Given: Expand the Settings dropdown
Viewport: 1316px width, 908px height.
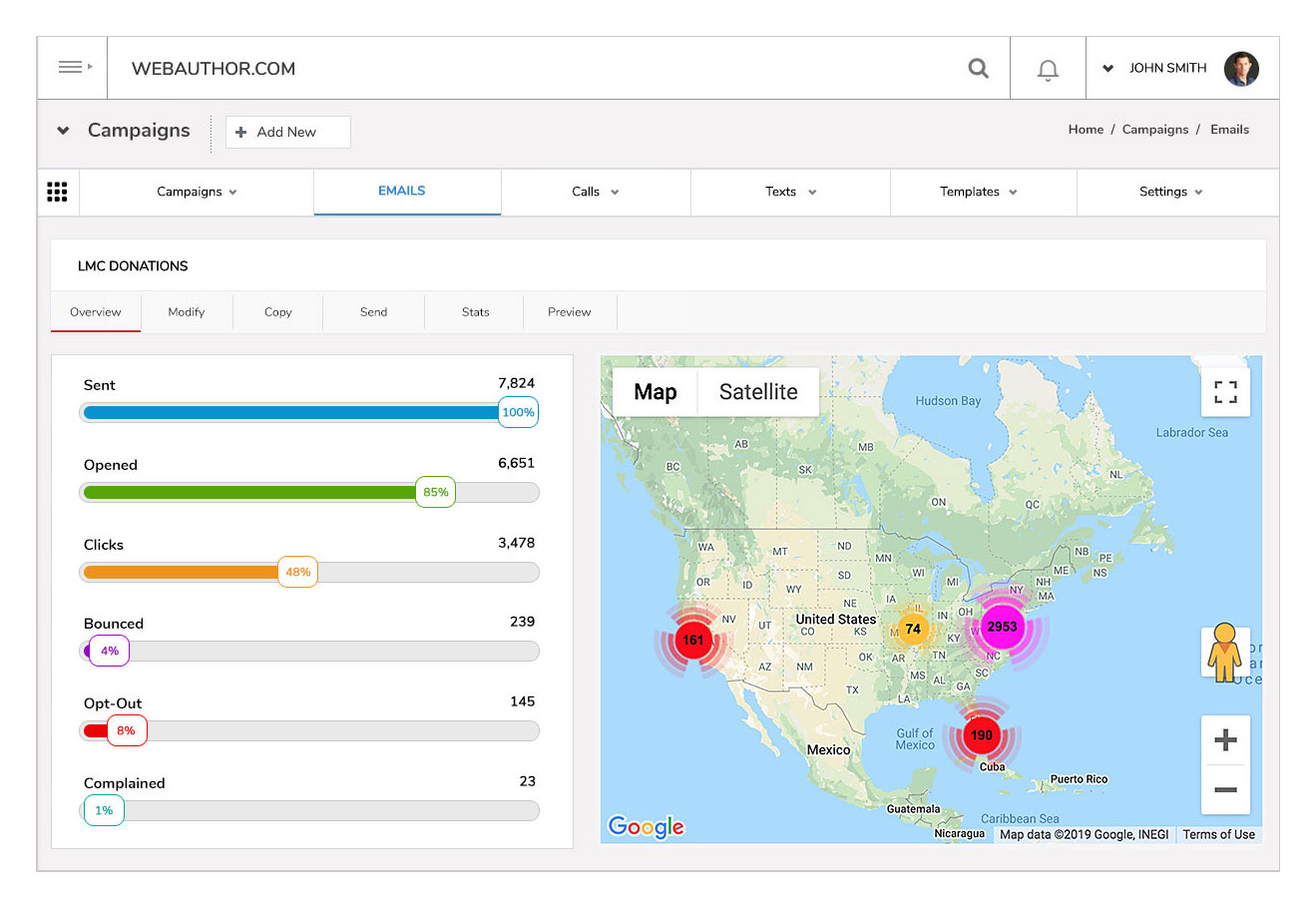Looking at the screenshot, I should [x=1170, y=192].
